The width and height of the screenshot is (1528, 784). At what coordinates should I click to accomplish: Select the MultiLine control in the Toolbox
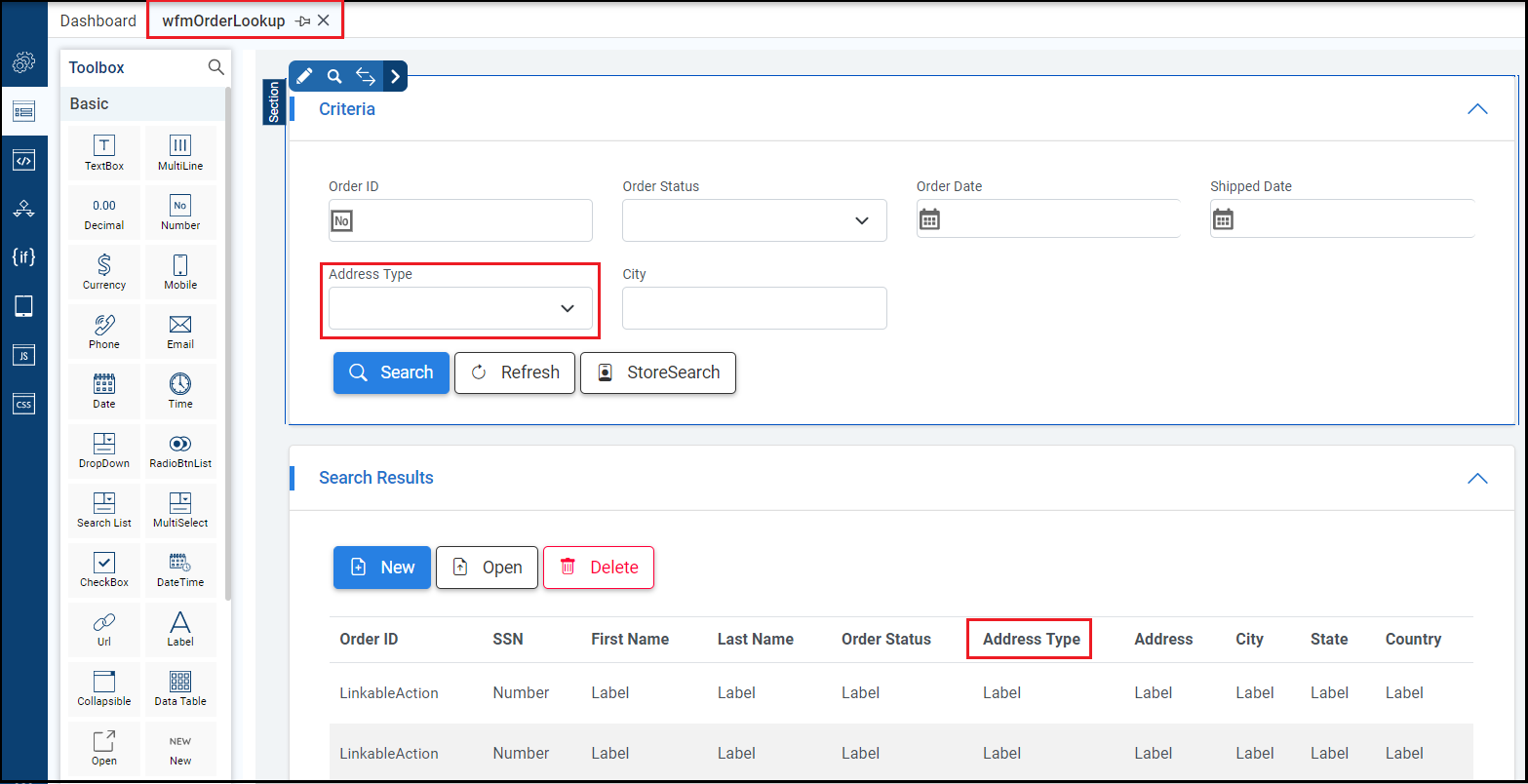[180, 153]
